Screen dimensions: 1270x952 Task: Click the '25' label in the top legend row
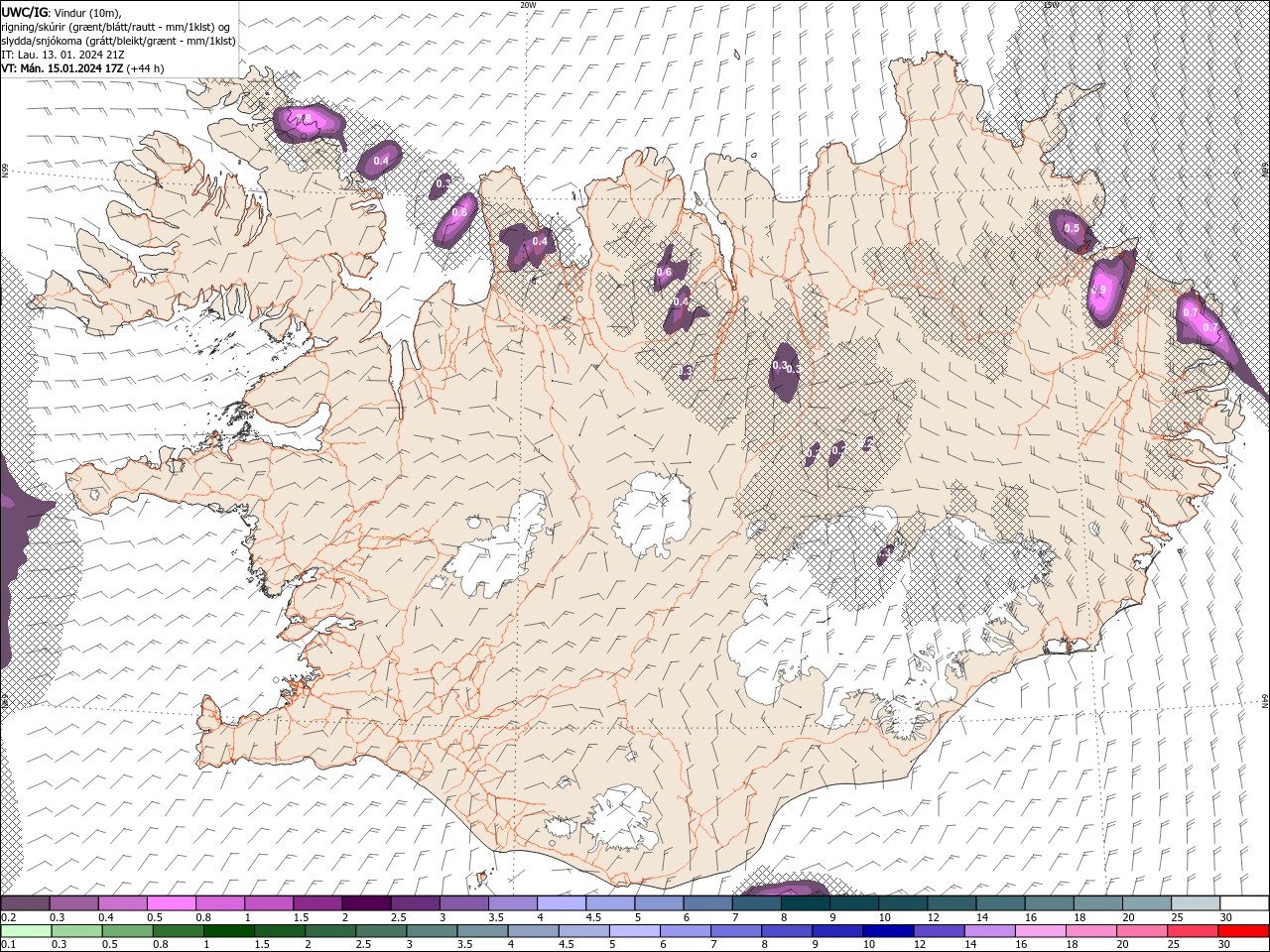coord(1177,917)
